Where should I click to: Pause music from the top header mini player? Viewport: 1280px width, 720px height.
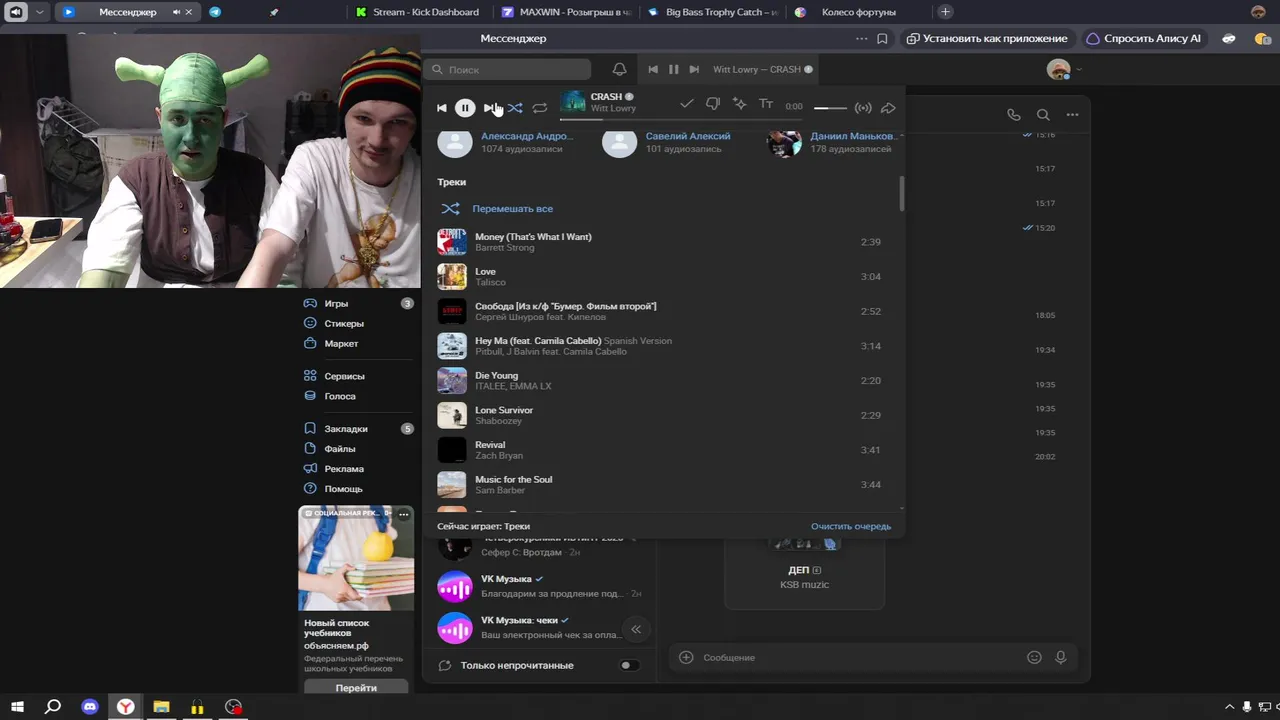click(x=673, y=70)
